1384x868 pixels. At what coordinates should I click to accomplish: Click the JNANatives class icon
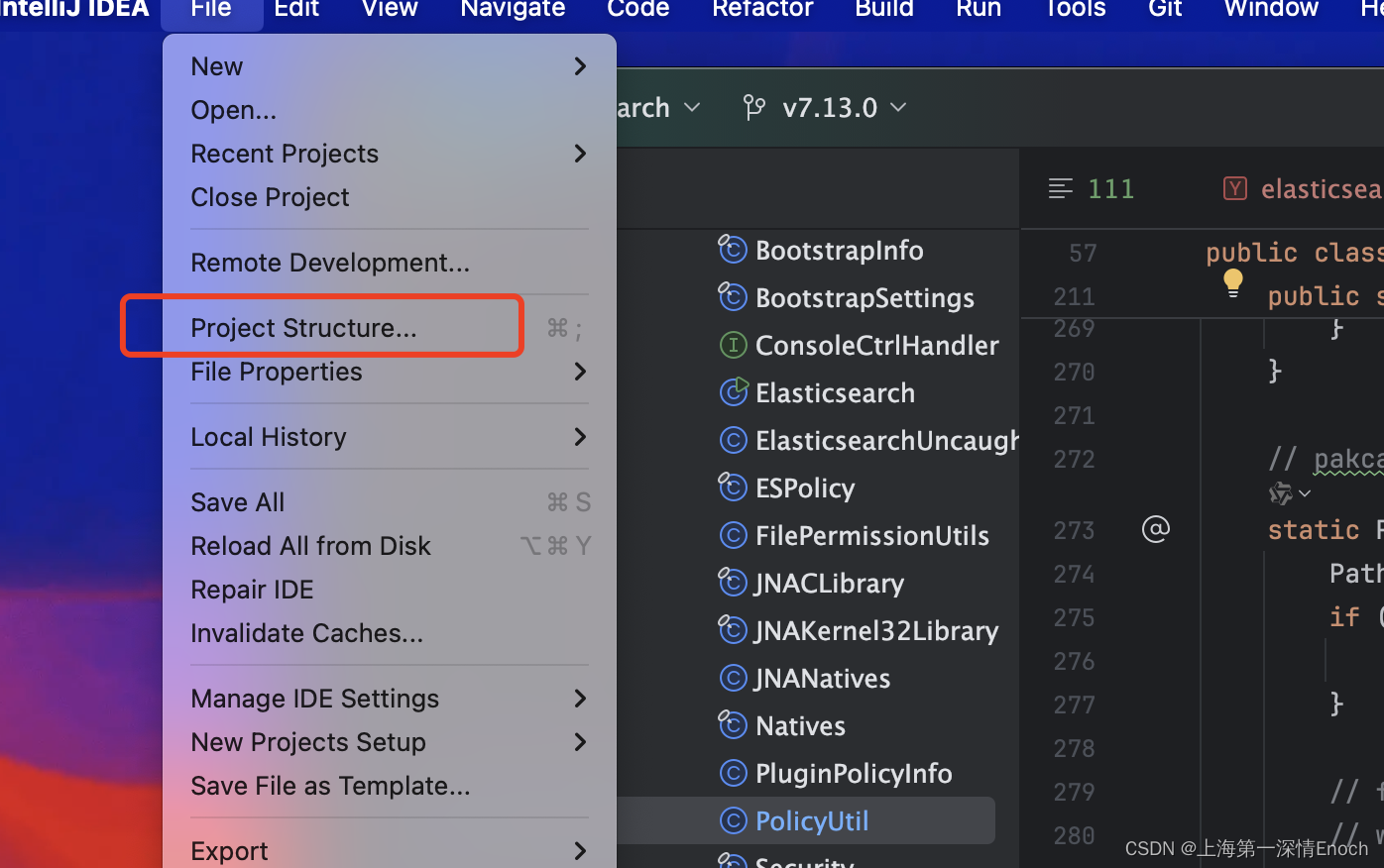[732, 678]
